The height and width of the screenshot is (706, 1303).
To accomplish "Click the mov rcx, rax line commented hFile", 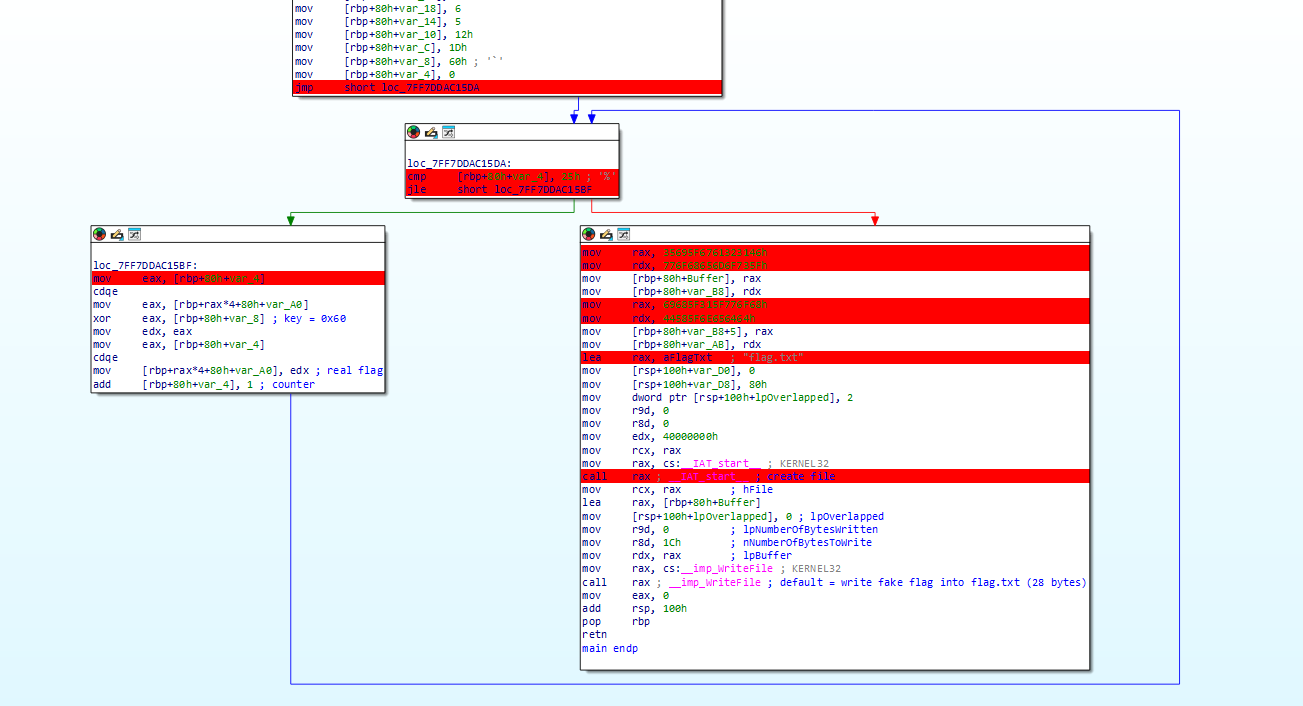I will pos(677,489).
